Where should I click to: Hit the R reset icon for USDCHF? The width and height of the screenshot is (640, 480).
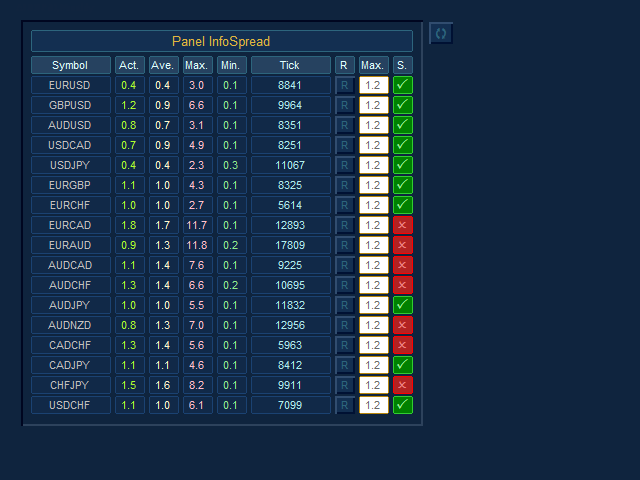point(345,405)
